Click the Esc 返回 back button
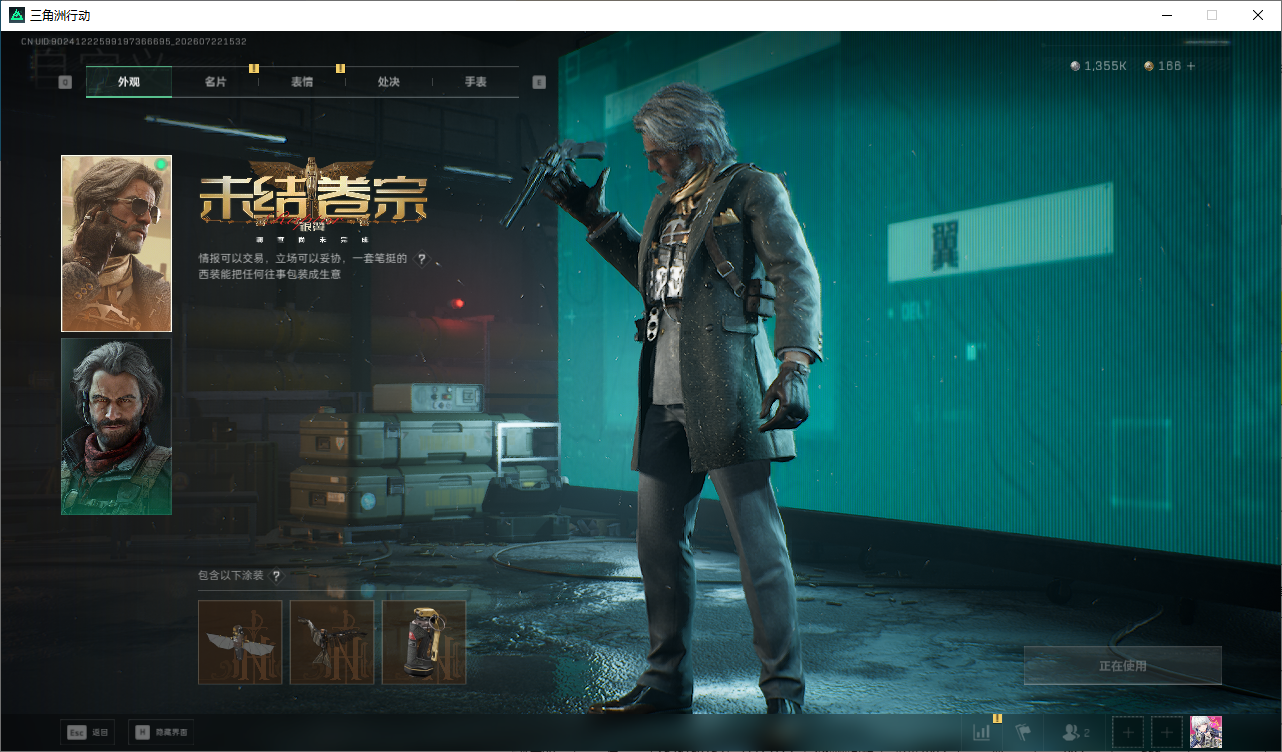1282x752 pixels. pyautogui.click(x=87, y=732)
